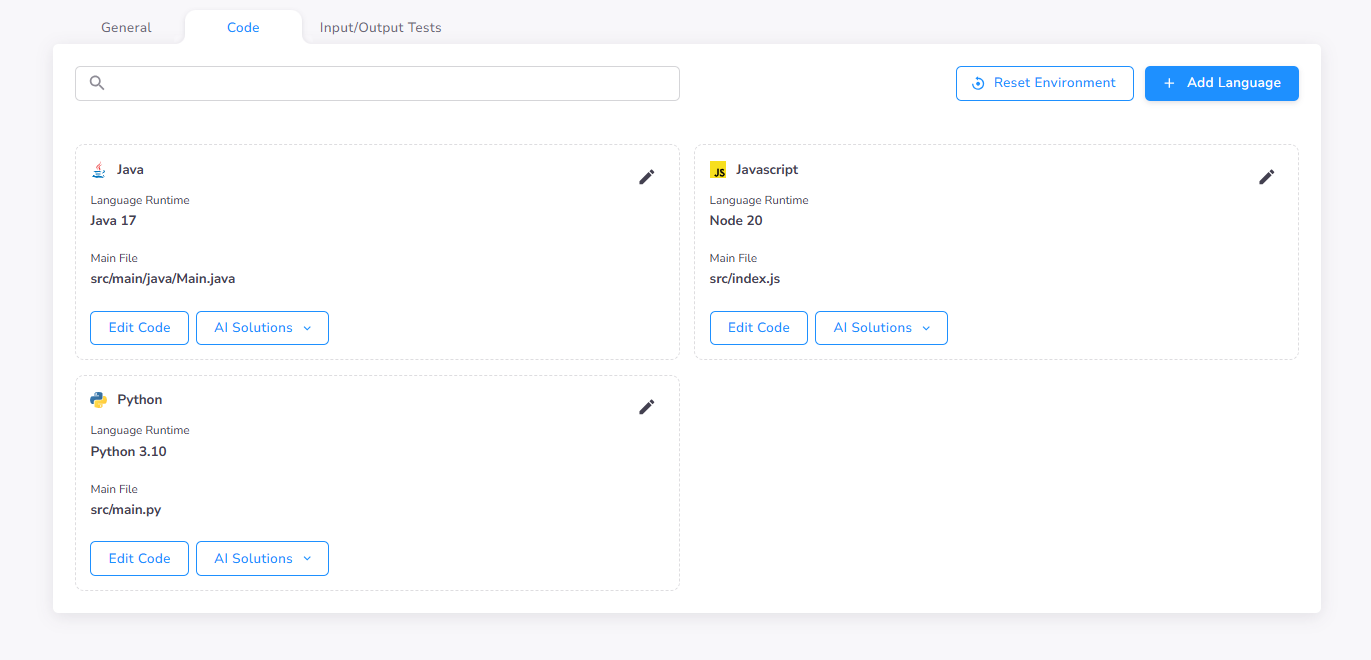Open AI Solutions dropdown for Java
Image resolution: width=1371 pixels, height=660 pixels.
(262, 327)
